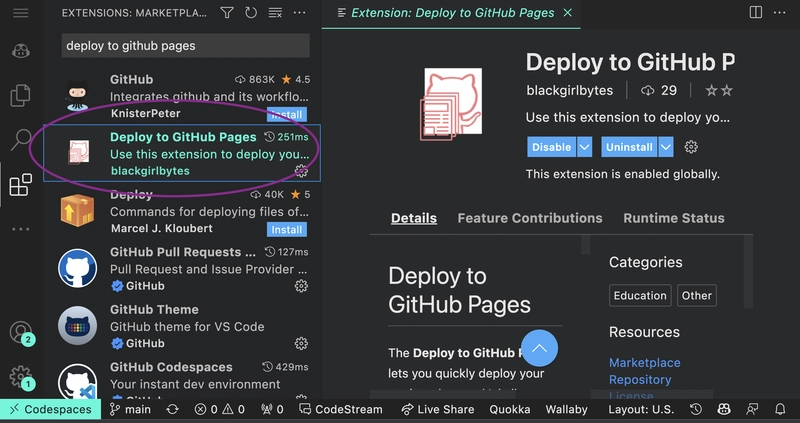Image resolution: width=800 pixels, height=423 pixels.
Task: Open extensions views more actions menu
Action: point(299,13)
